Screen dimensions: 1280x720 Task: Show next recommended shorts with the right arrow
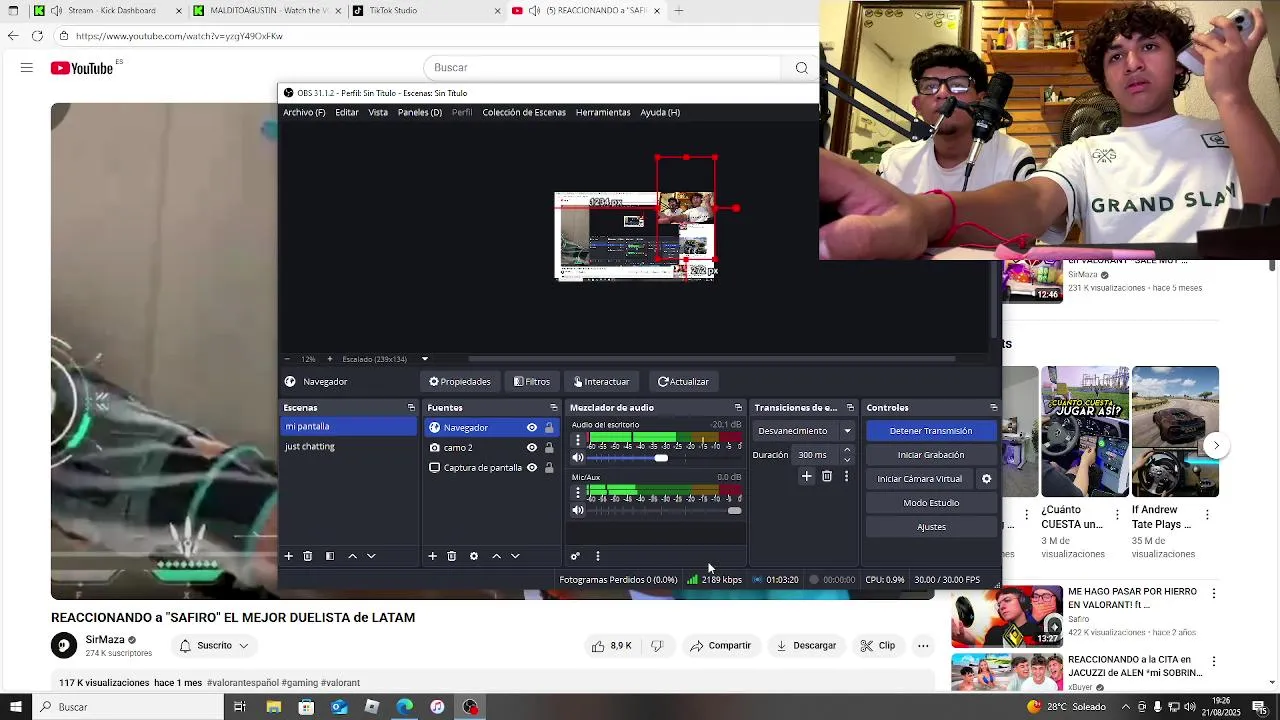click(x=1216, y=446)
